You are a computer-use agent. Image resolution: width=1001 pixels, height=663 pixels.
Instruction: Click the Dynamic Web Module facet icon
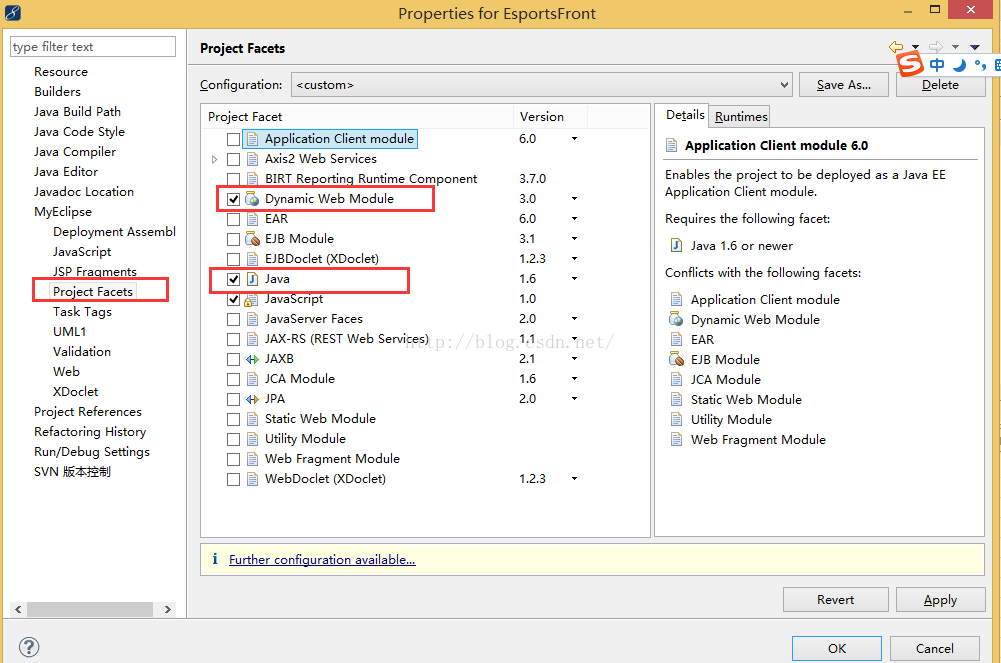pos(252,198)
